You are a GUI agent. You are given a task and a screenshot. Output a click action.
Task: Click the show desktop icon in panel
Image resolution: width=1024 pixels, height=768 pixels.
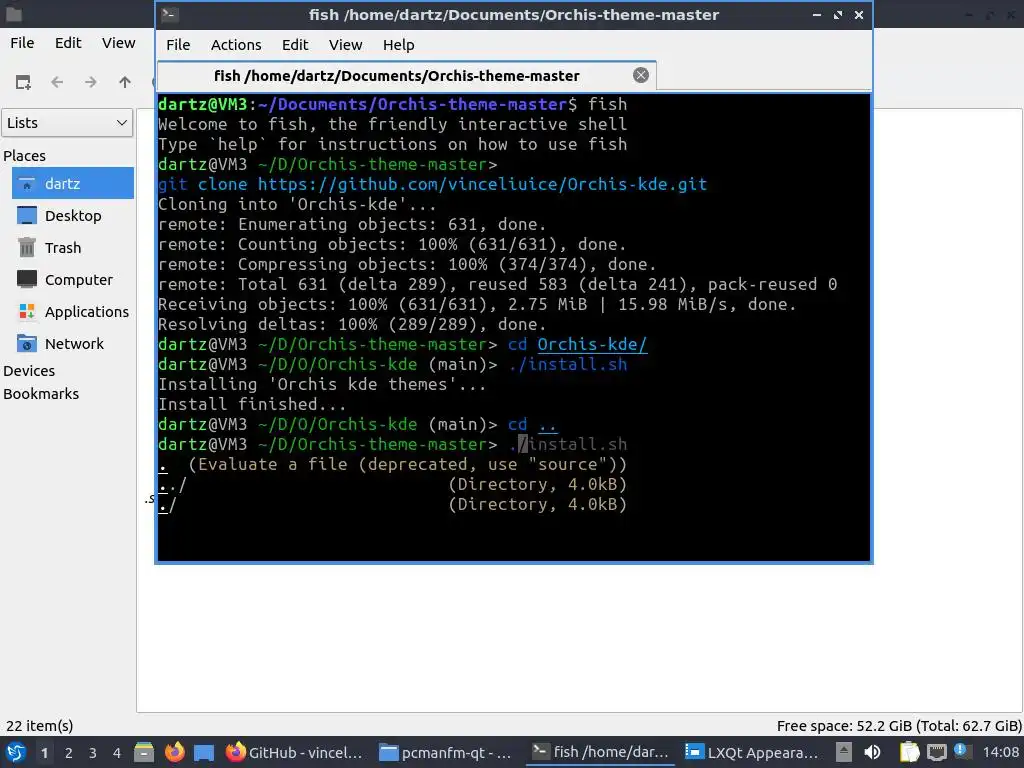point(204,753)
